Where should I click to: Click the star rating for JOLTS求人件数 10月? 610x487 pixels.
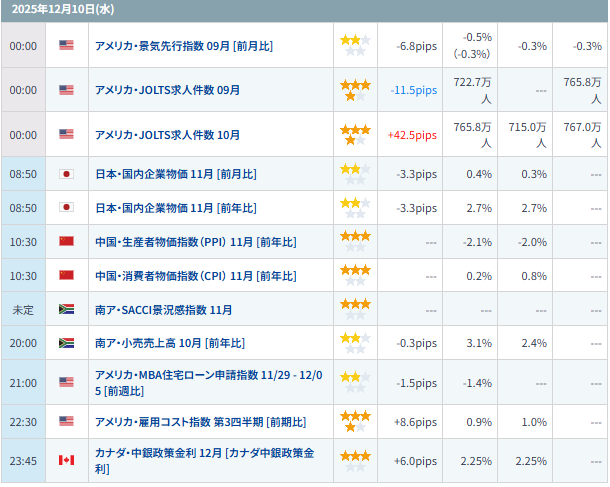(355, 135)
